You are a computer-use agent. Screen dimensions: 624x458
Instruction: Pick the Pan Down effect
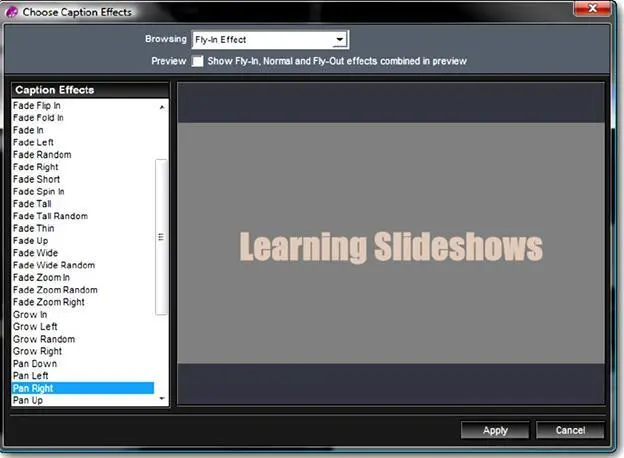35,364
